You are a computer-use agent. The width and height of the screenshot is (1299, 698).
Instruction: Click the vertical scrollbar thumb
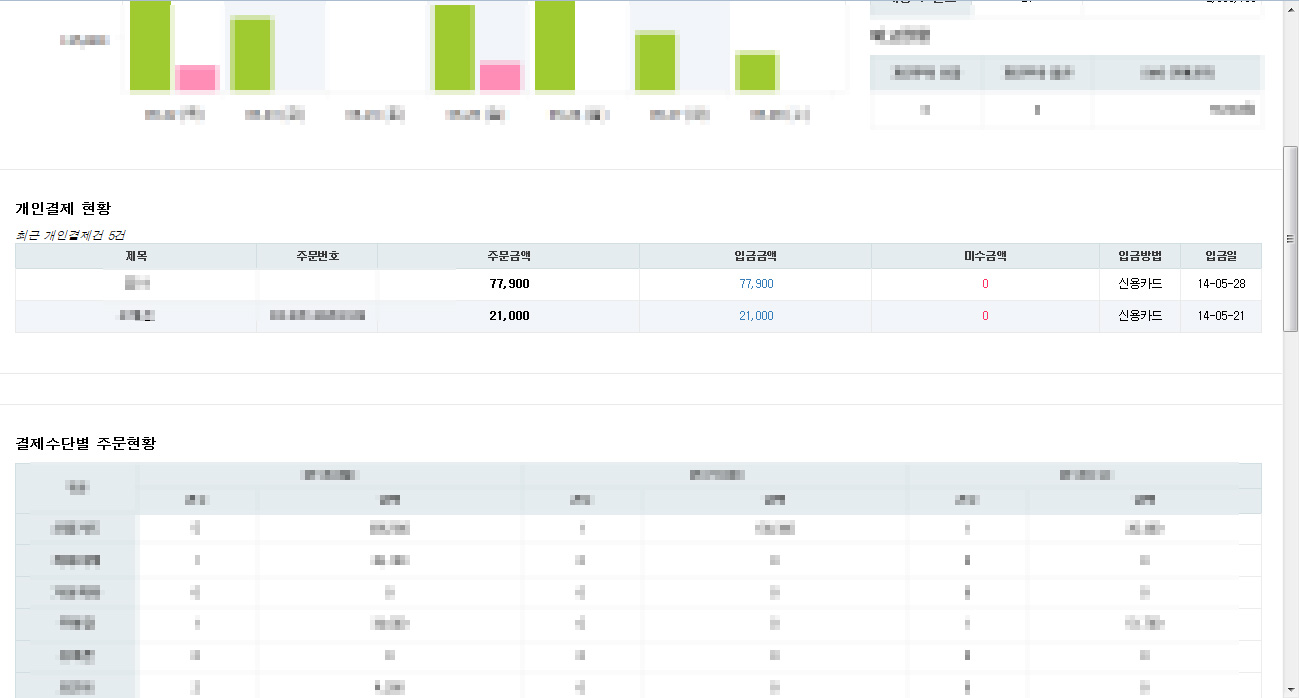[1290, 238]
